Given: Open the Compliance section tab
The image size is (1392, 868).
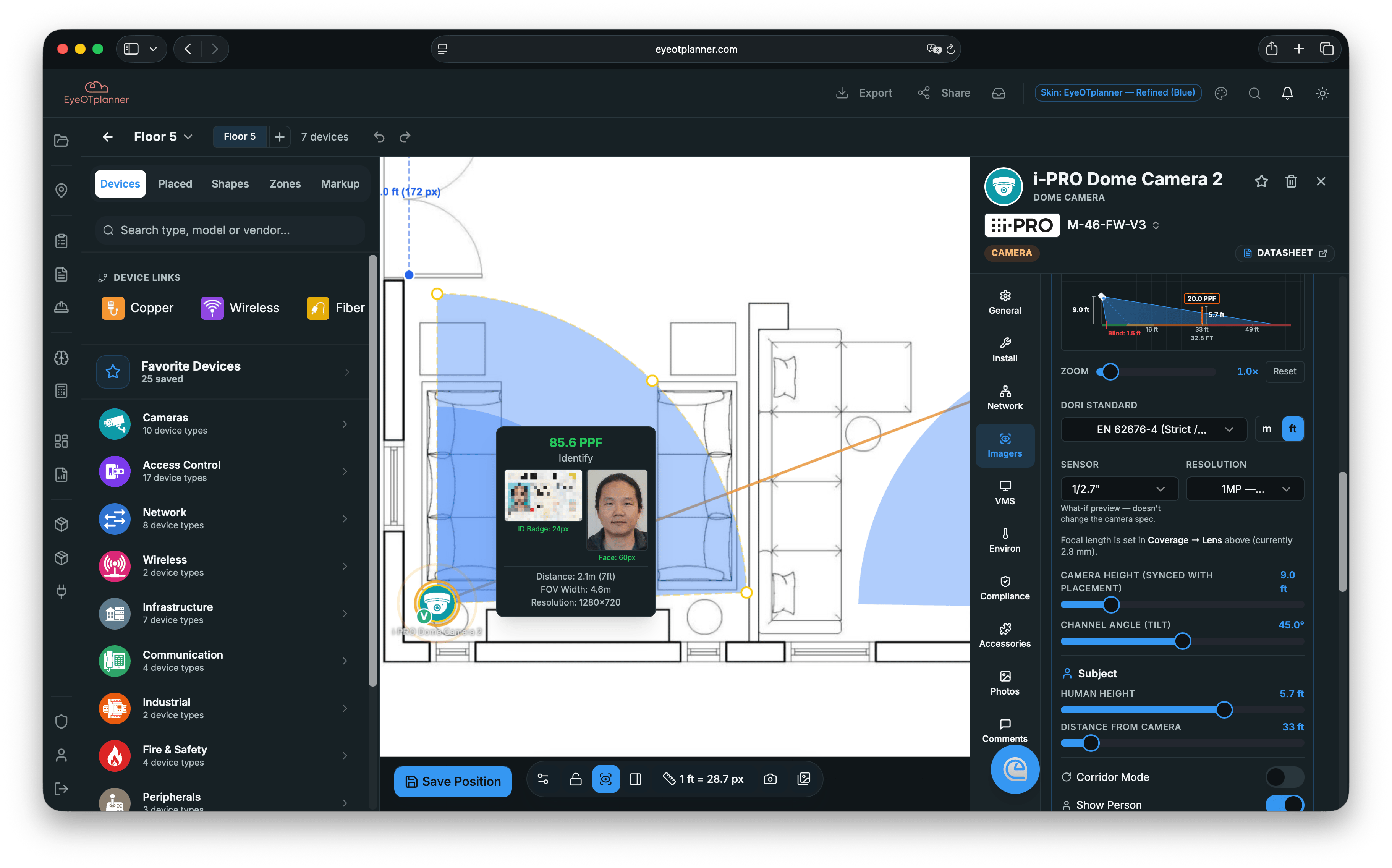Looking at the screenshot, I should [1005, 588].
